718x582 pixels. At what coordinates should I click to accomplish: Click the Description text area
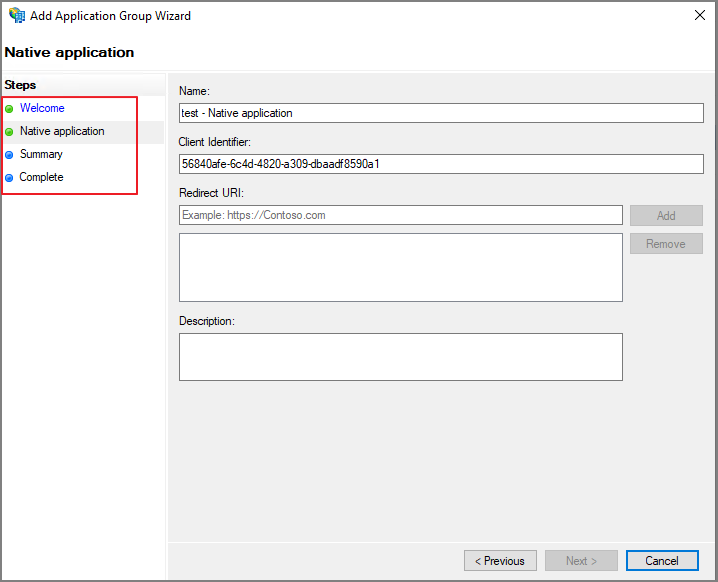(401, 357)
